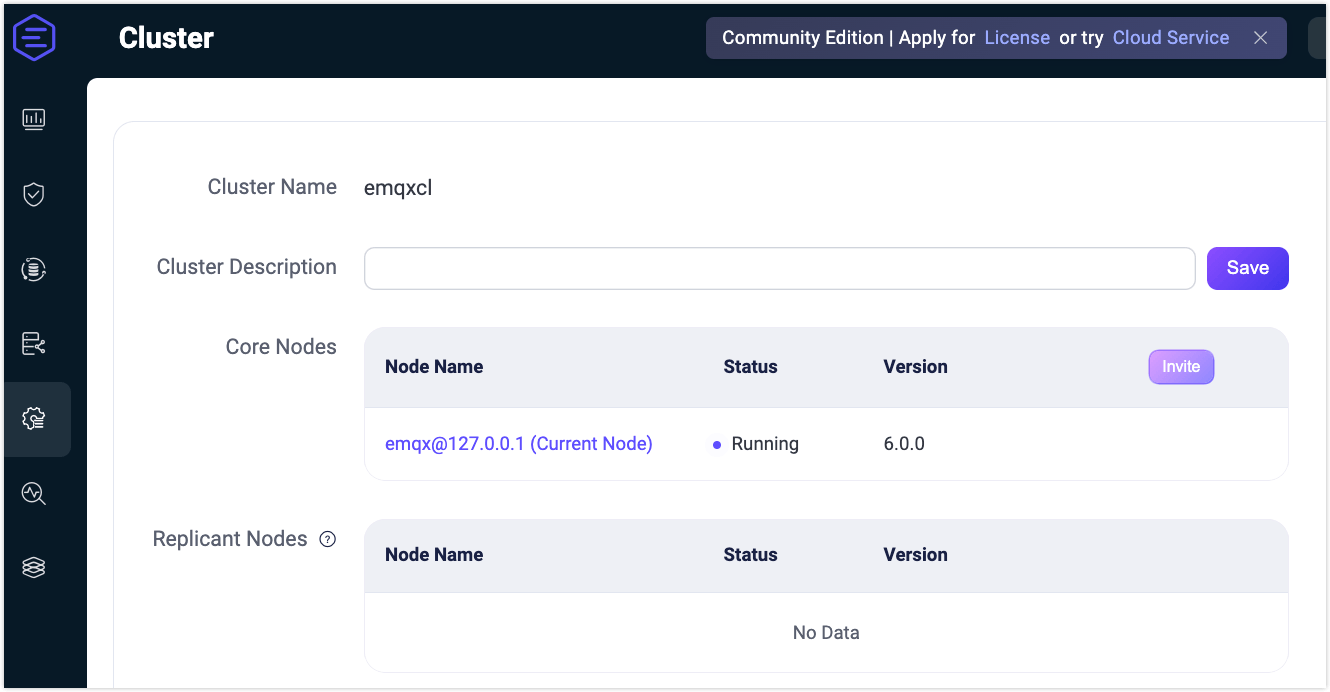Click the help icon beside Replicant Nodes
This screenshot has width=1330, height=692.
tap(327, 539)
